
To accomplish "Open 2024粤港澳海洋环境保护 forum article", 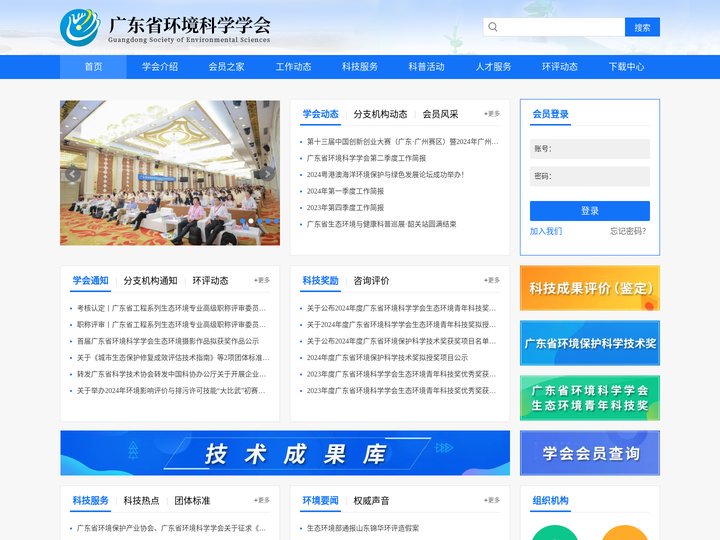I will coord(385,174).
